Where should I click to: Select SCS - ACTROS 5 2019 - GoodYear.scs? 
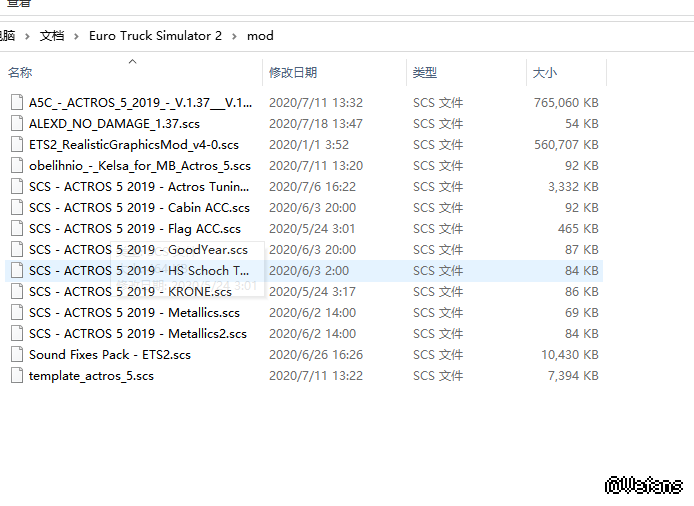click(138, 250)
